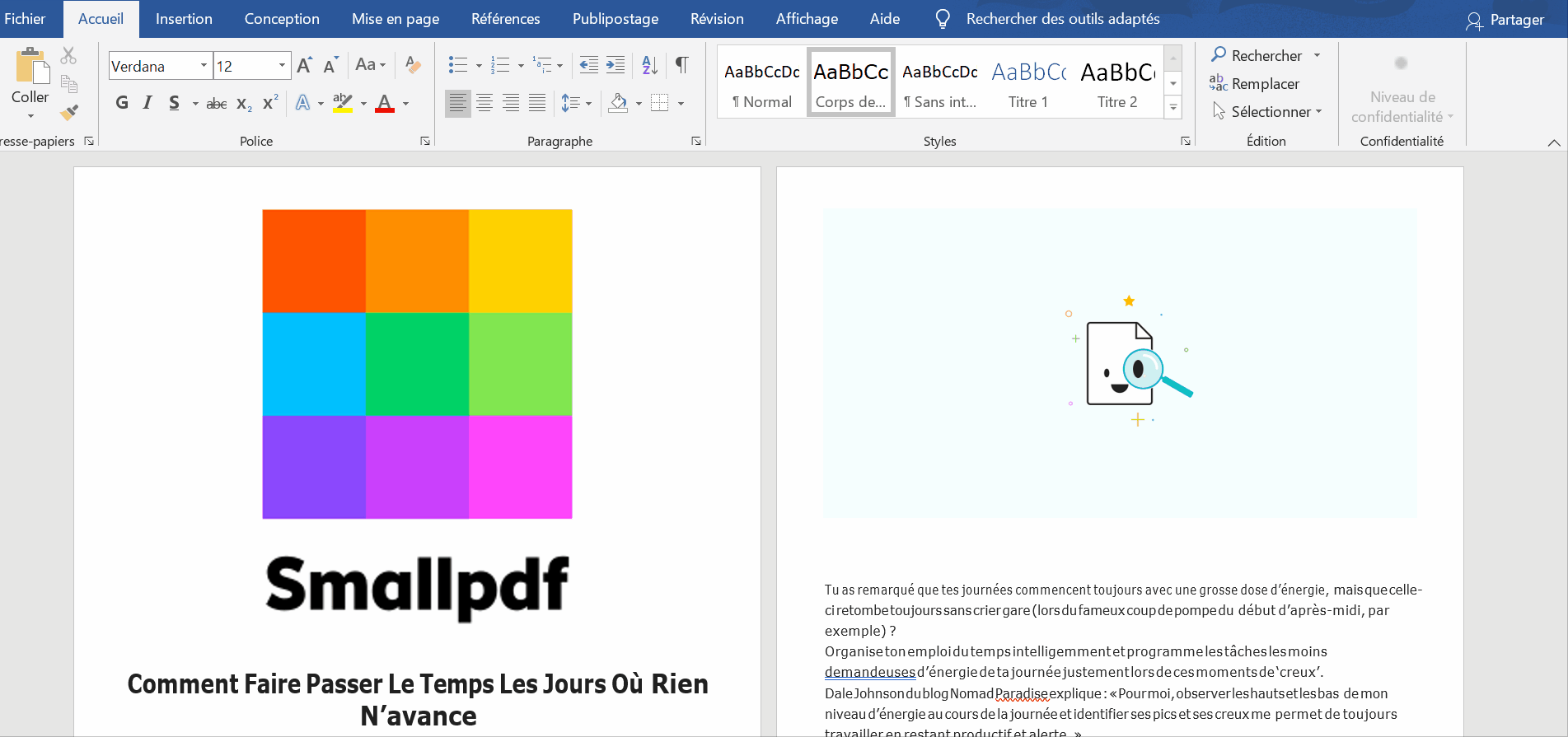Click the line spacing icon
Image resolution: width=1568 pixels, height=737 pixels.
570,103
